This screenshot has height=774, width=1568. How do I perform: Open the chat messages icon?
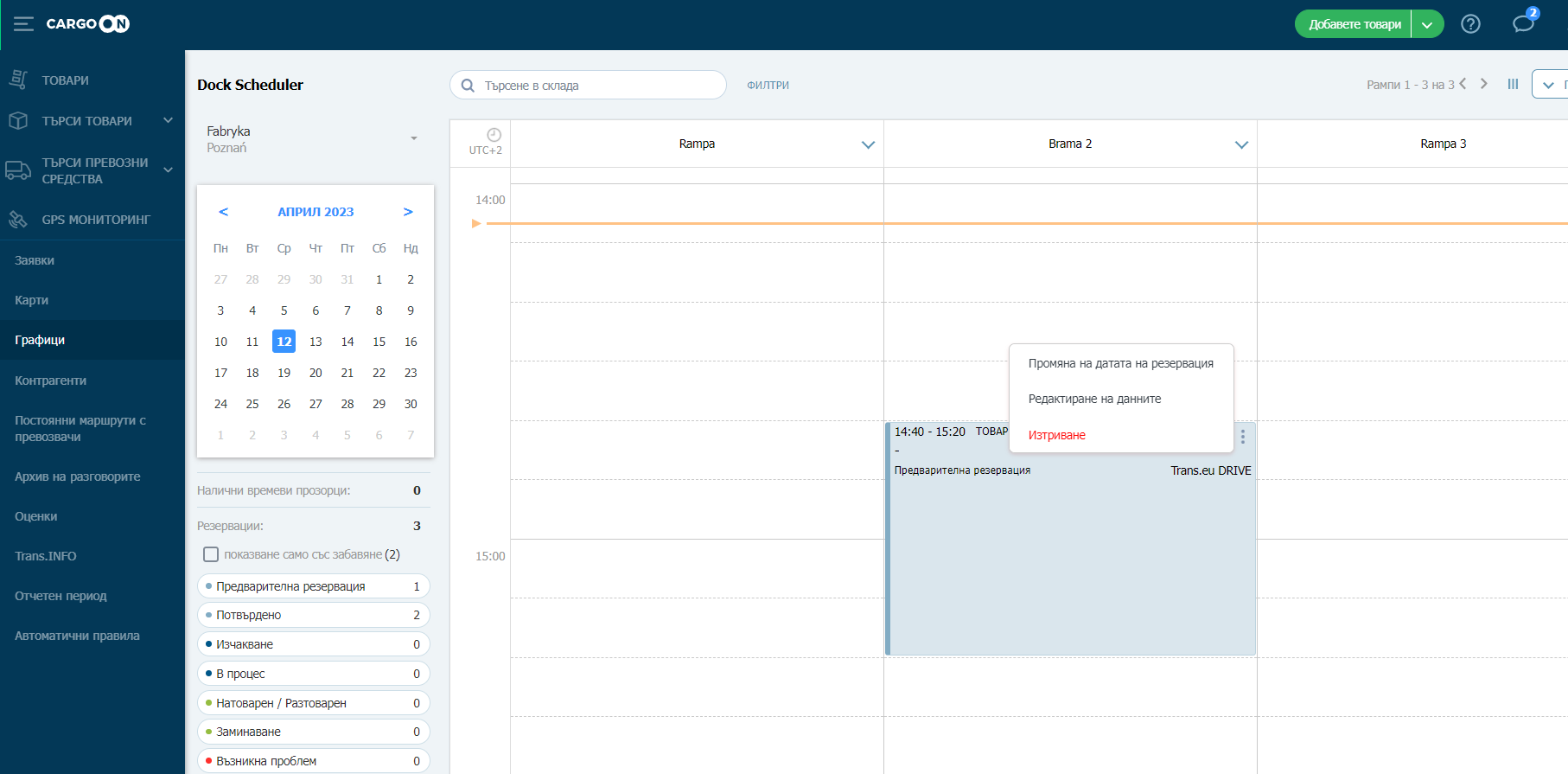[x=1523, y=23]
